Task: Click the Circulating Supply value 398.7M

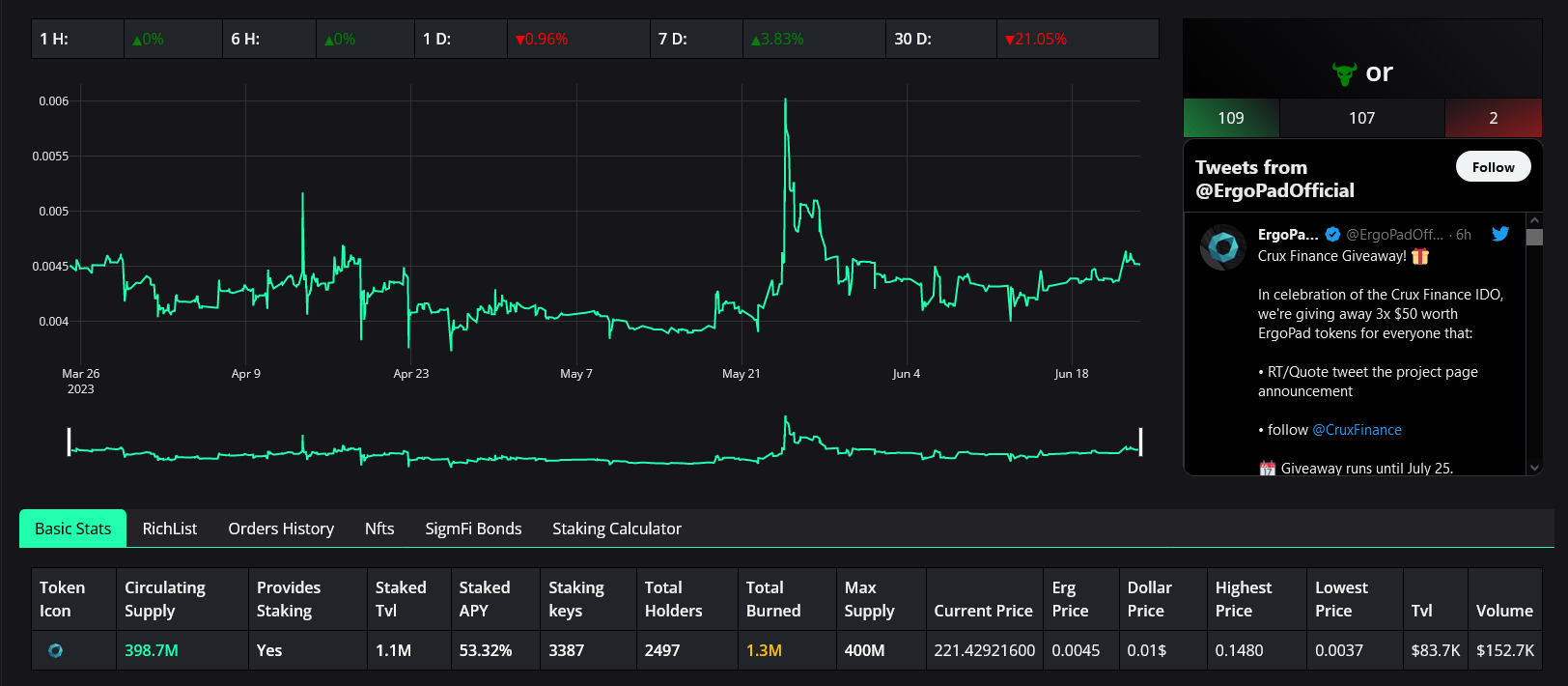Action: [x=152, y=650]
